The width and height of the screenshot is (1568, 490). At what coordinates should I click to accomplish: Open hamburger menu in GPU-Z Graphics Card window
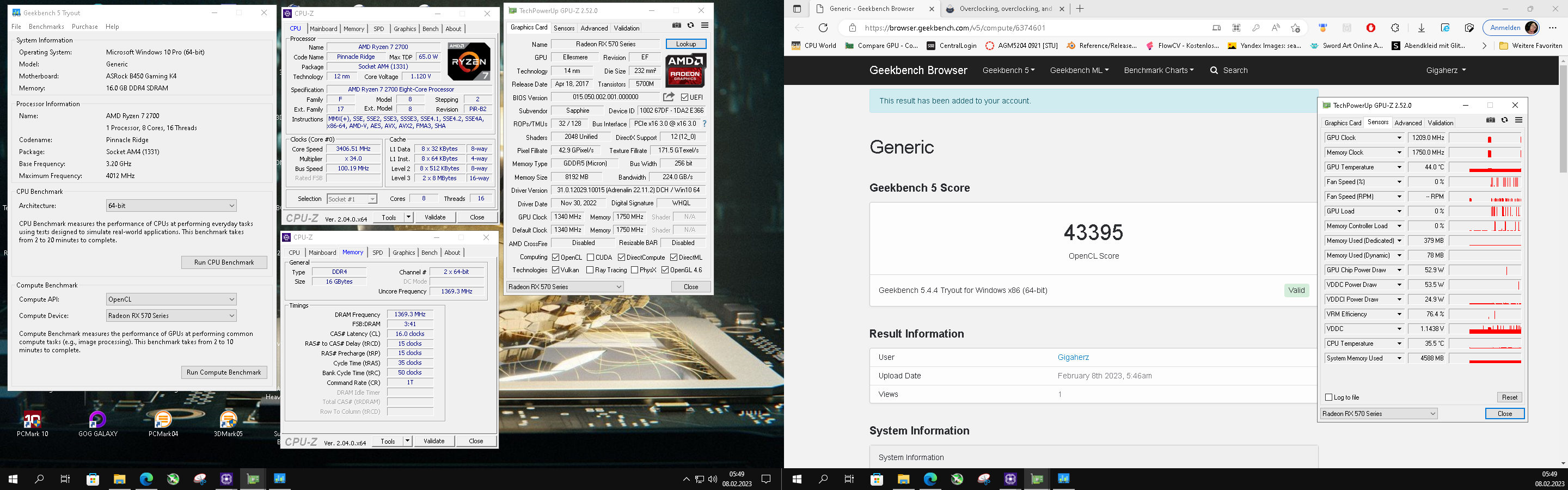pos(705,26)
